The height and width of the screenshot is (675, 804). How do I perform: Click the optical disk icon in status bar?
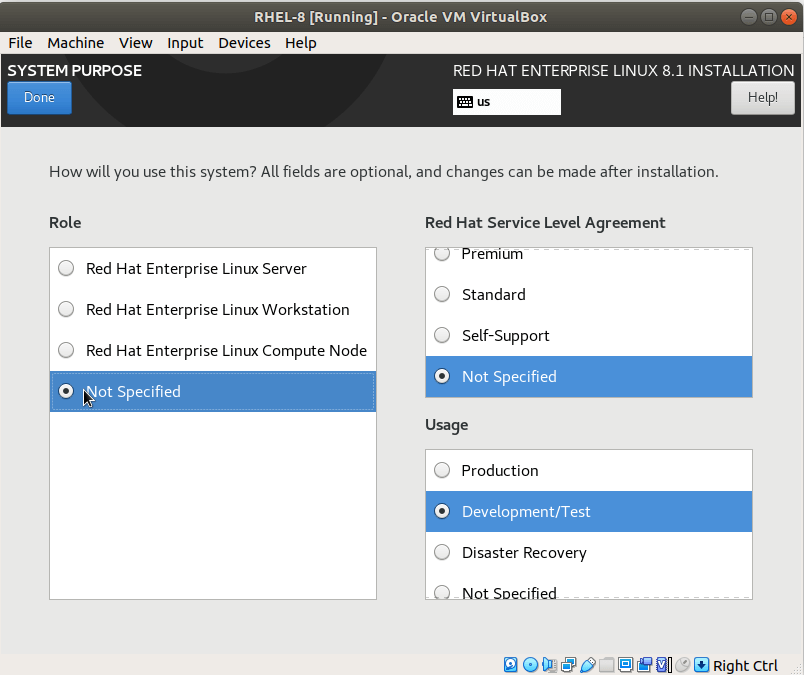click(x=530, y=665)
